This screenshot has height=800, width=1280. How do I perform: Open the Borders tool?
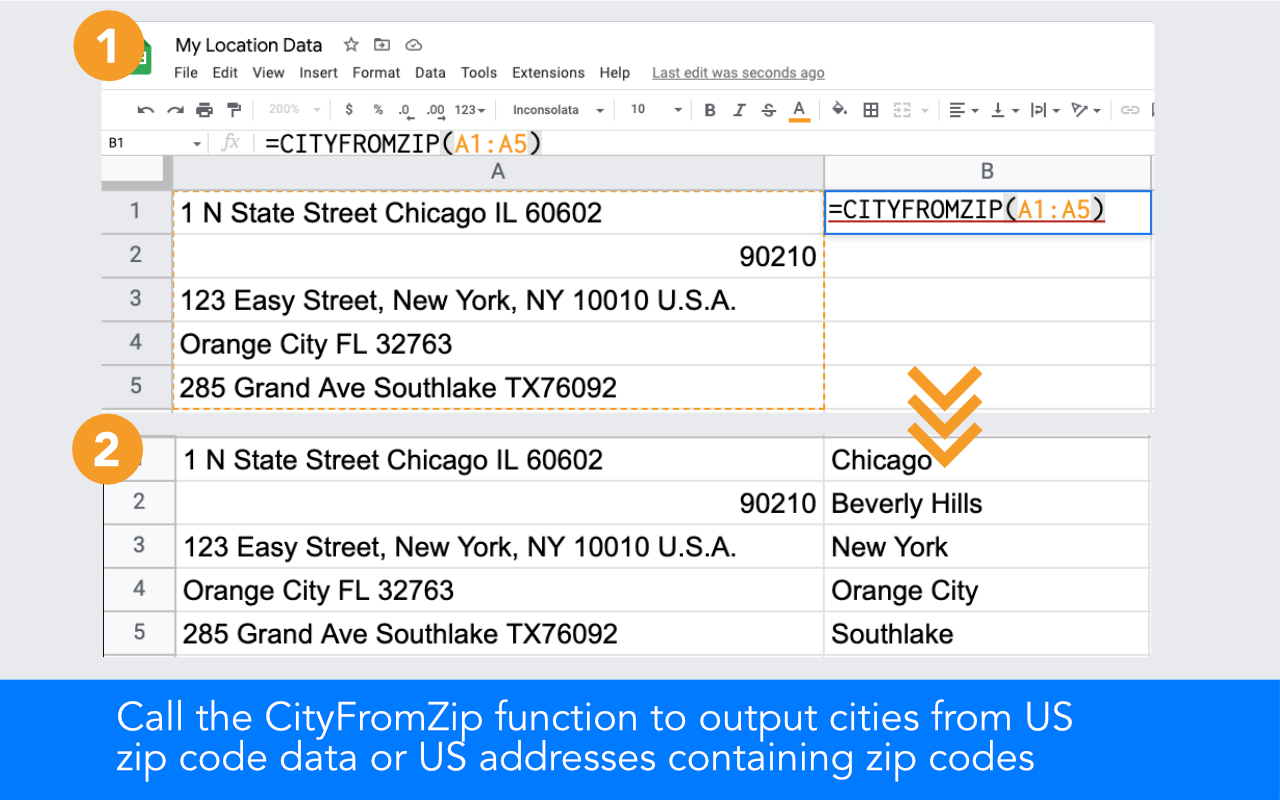pos(871,110)
